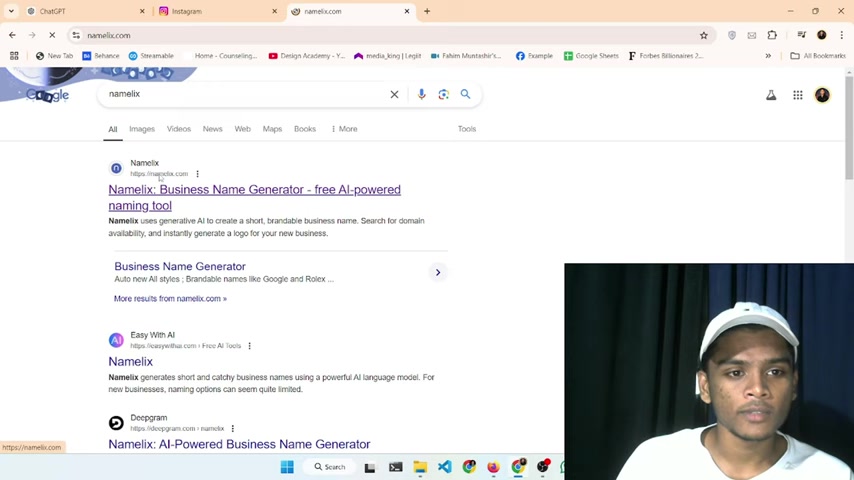Open the search Tools button
The width and height of the screenshot is (854, 480).
tap(467, 129)
